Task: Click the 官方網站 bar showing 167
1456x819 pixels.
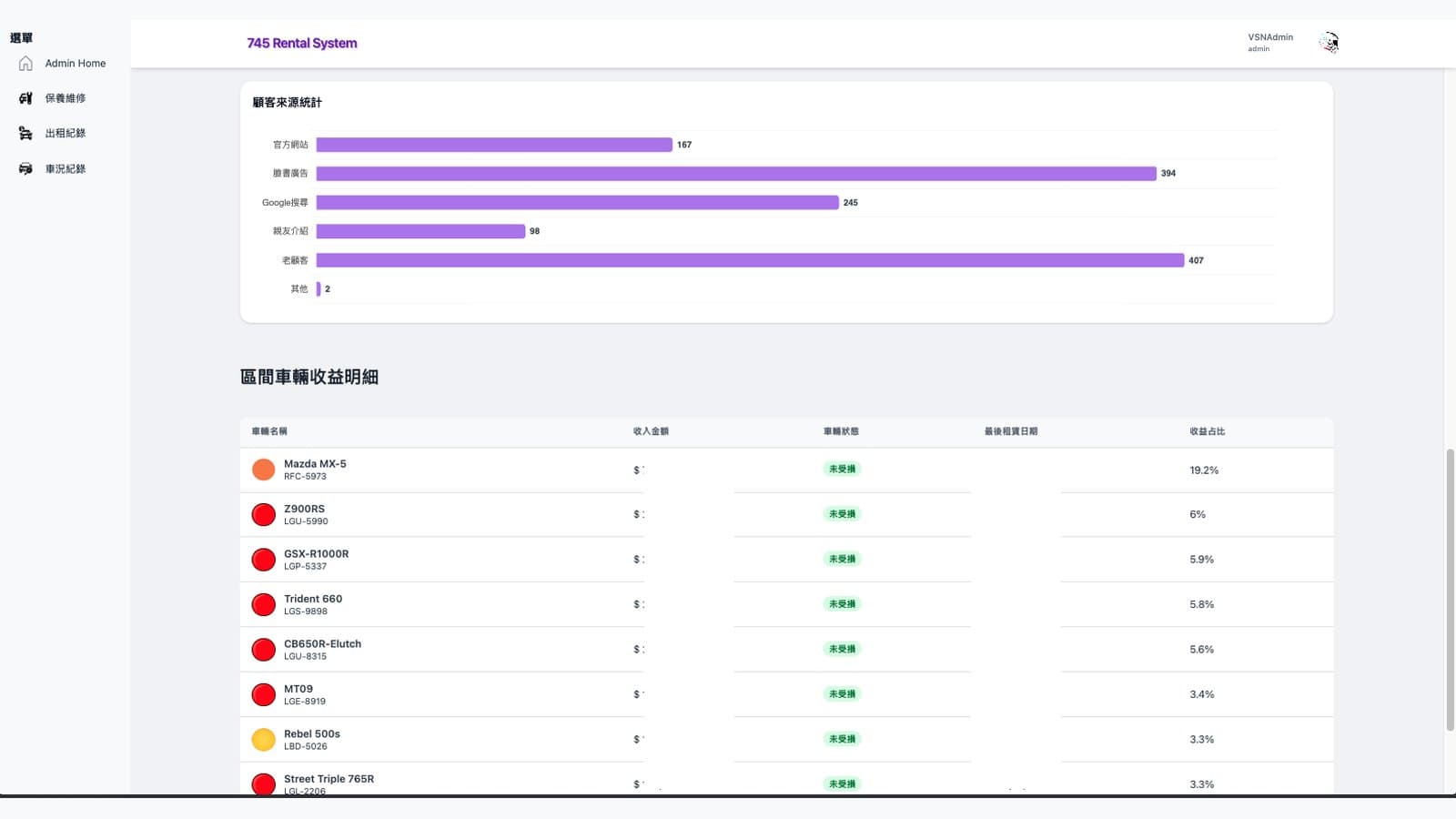Action: [494, 145]
